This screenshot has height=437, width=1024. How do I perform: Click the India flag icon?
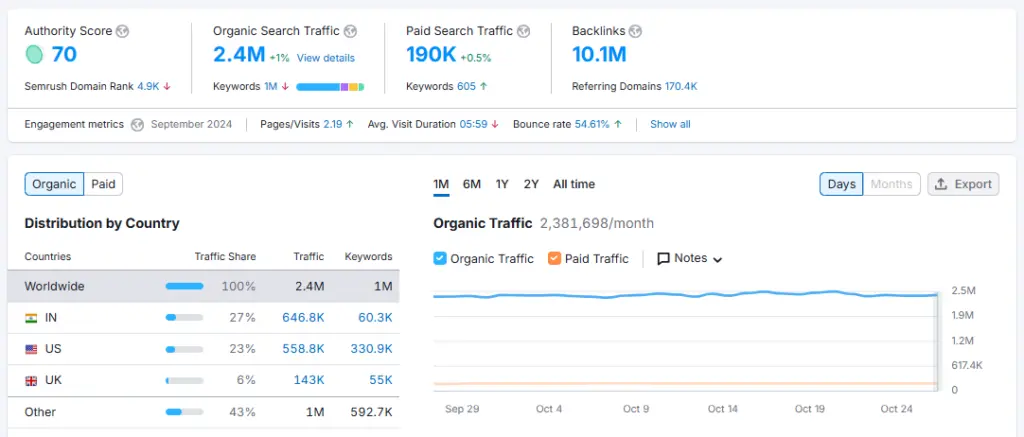pyautogui.click(x=31, y=318)
